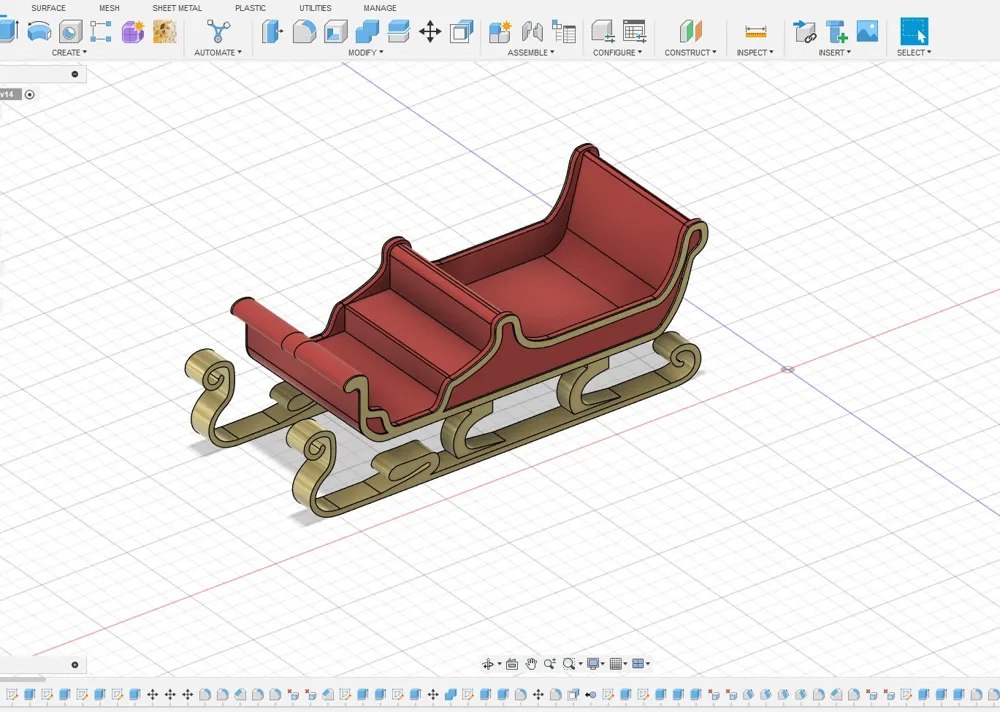
Task: Expand the CONFIGURE dropdown menu
Action: [617, 52]
